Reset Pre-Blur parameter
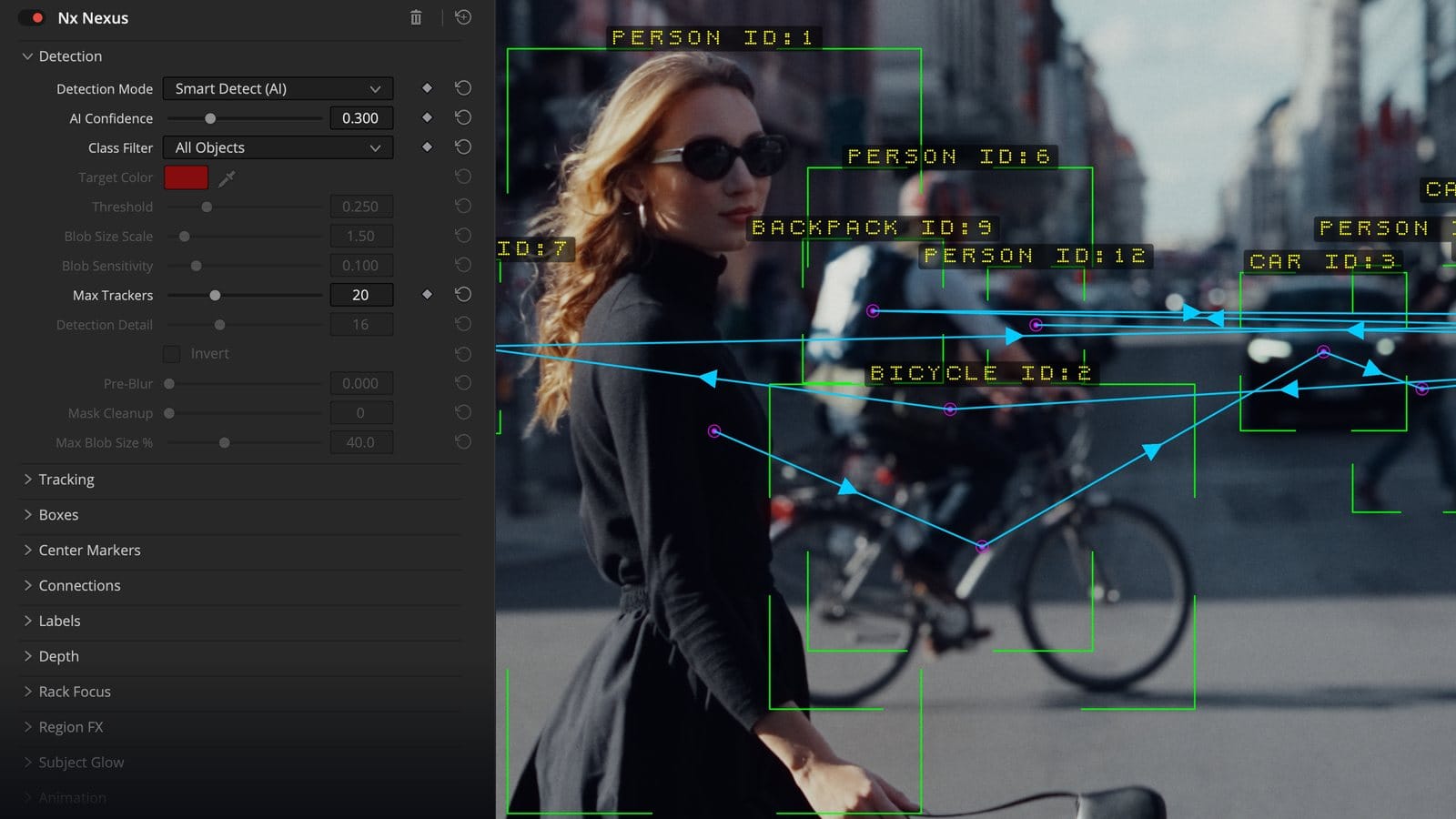1456x819 pixels. click(x=463, y=382)
